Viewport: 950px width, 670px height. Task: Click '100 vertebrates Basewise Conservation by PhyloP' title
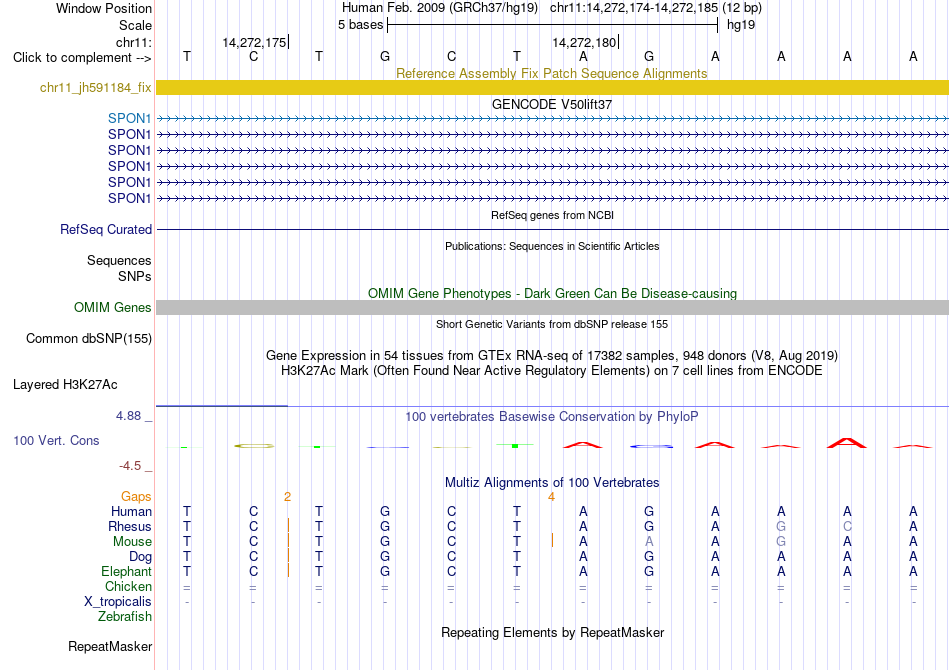click(552, 417)
